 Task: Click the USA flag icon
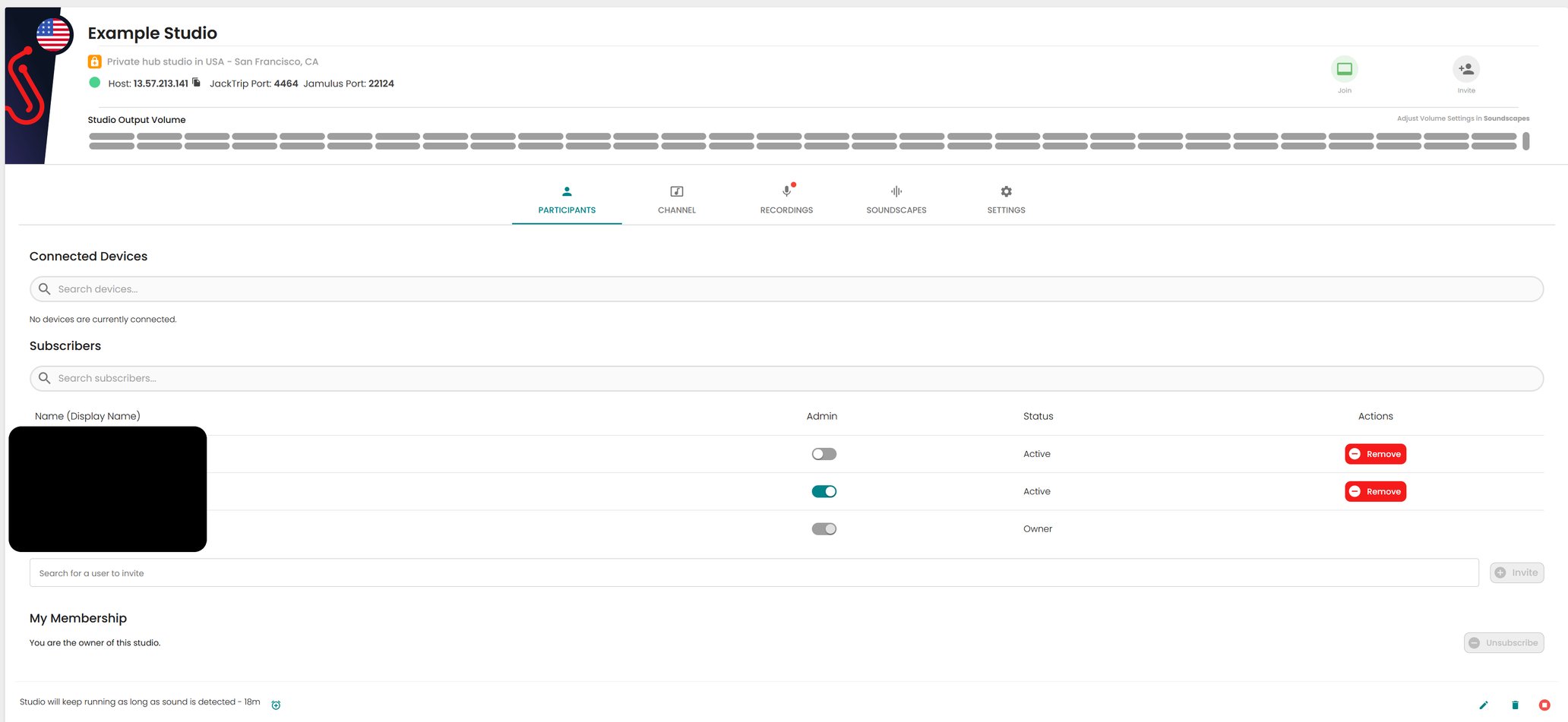pos(53,34)
